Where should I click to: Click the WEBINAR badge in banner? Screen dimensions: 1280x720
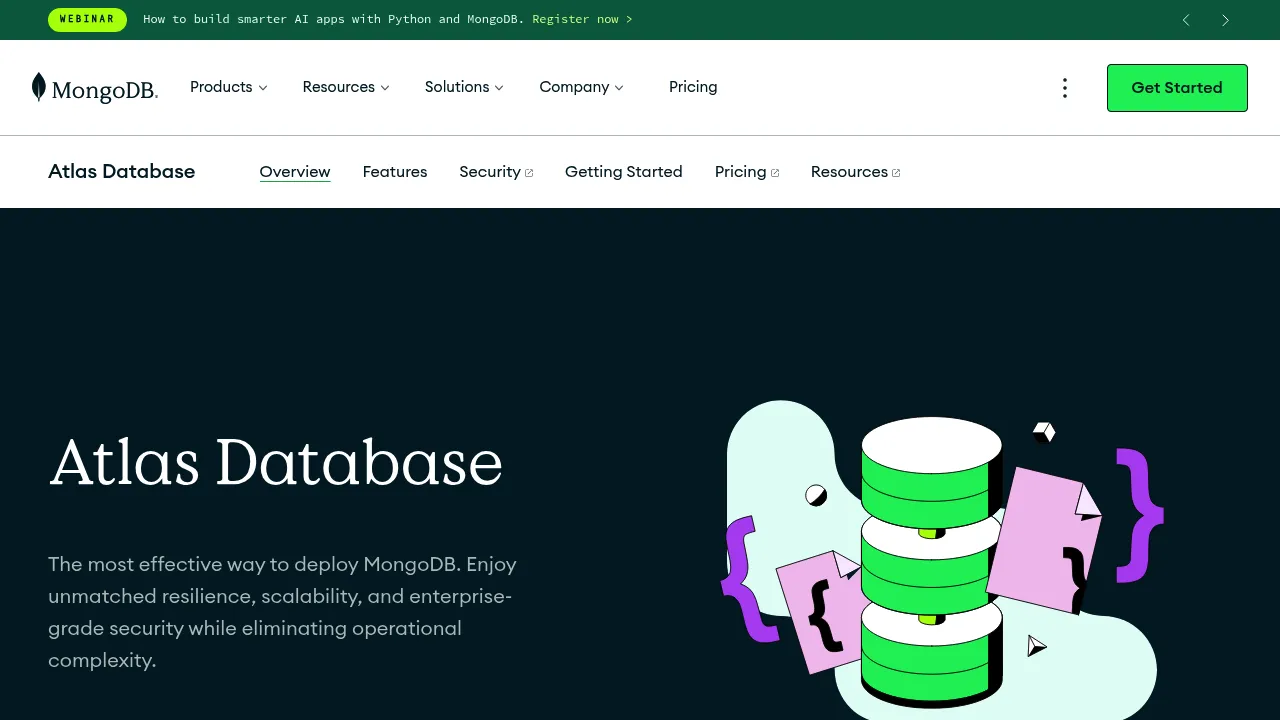pos(87,19)
